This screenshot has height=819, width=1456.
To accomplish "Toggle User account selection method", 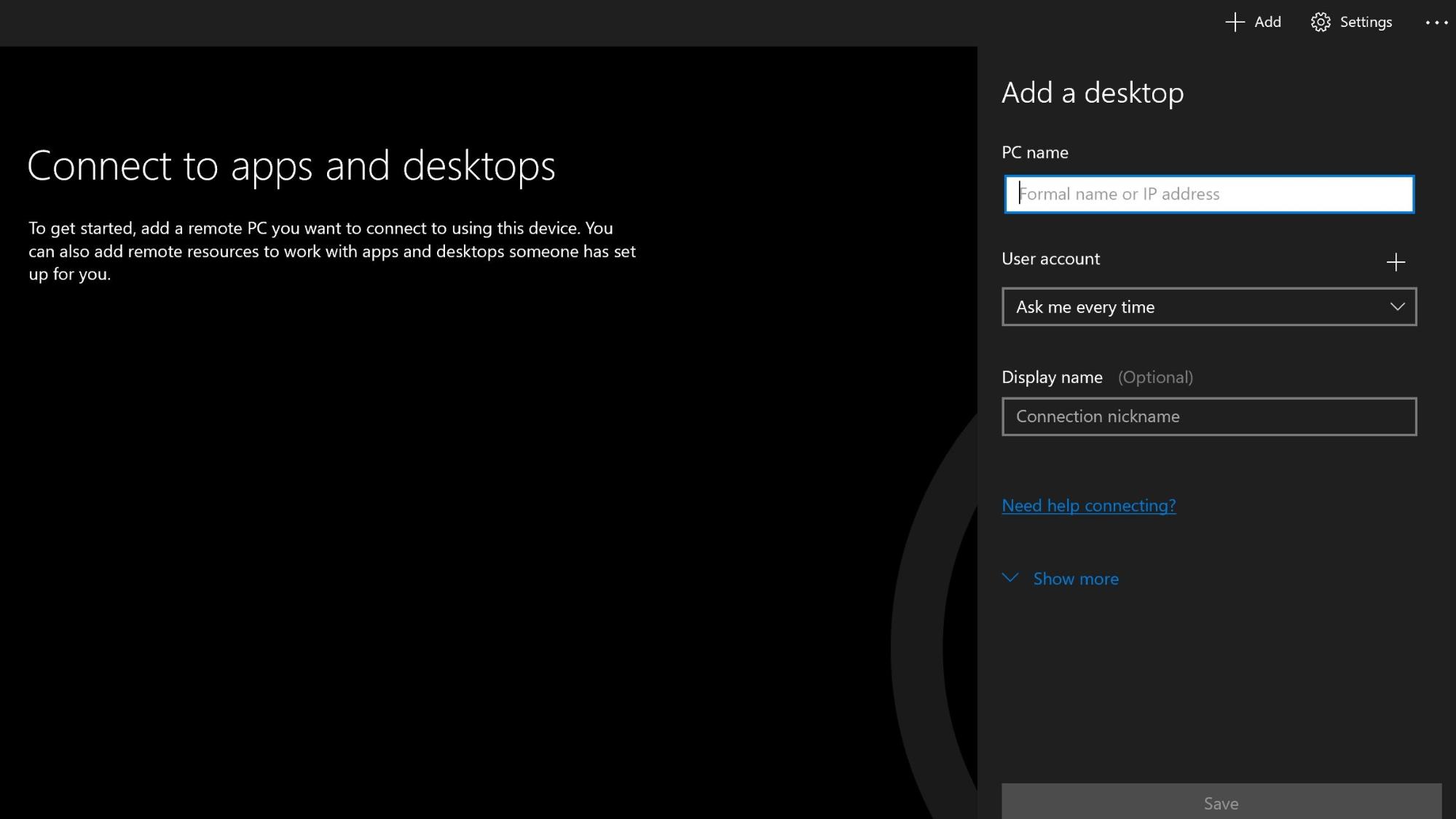I will click(x=1209, y=306).
